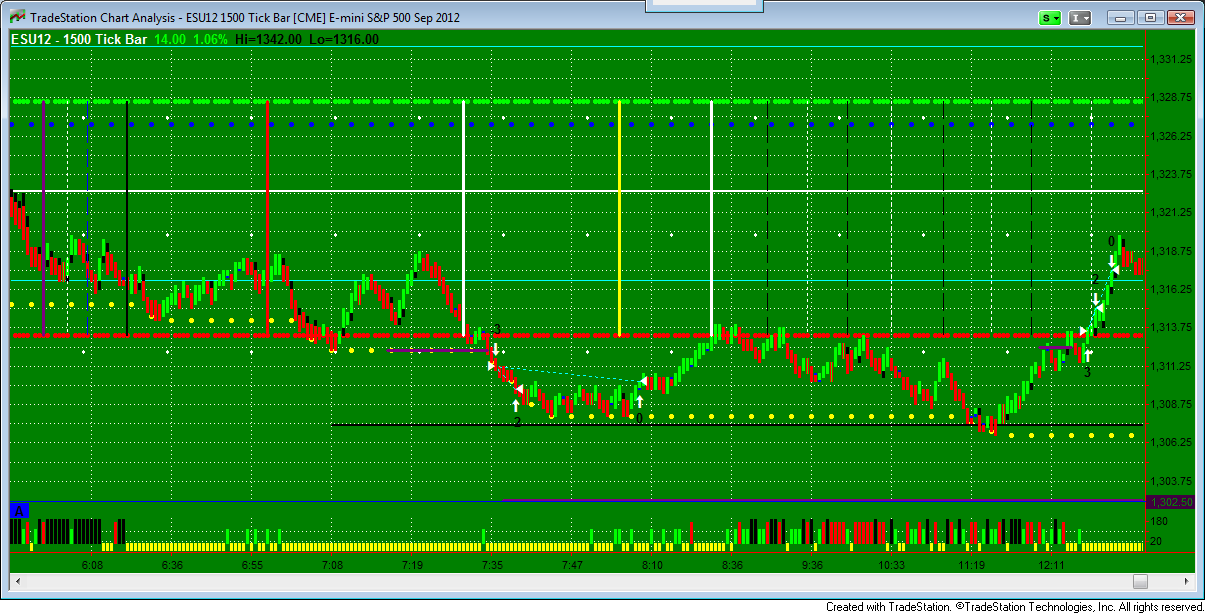The height and width of the screenshot is (613, 1205).
Task: Click the 1,303.75 price axis label
Action: click(x=1169, y=481)
